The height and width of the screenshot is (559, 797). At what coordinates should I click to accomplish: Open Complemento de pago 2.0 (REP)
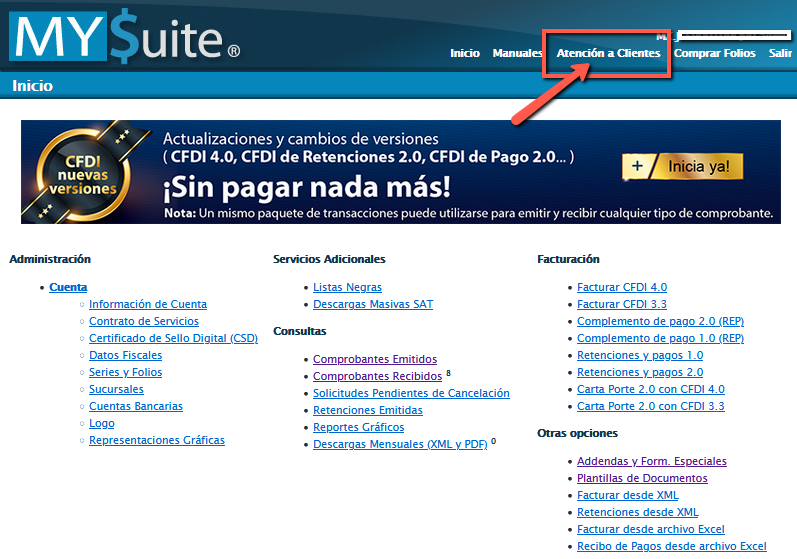coord(660,321)
